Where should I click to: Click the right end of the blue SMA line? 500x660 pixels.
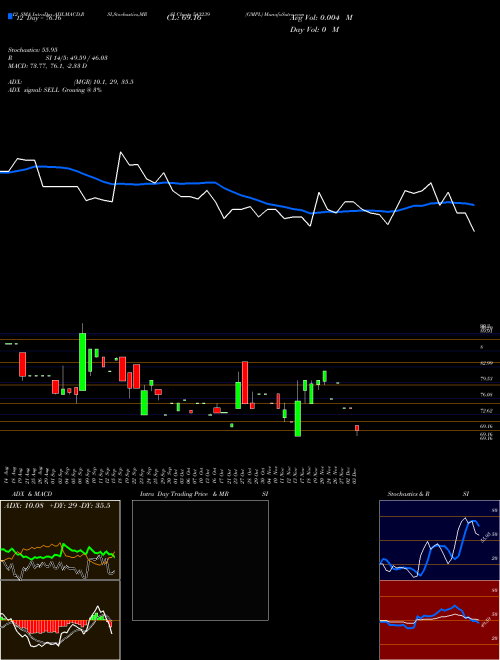tap(473, 205)
